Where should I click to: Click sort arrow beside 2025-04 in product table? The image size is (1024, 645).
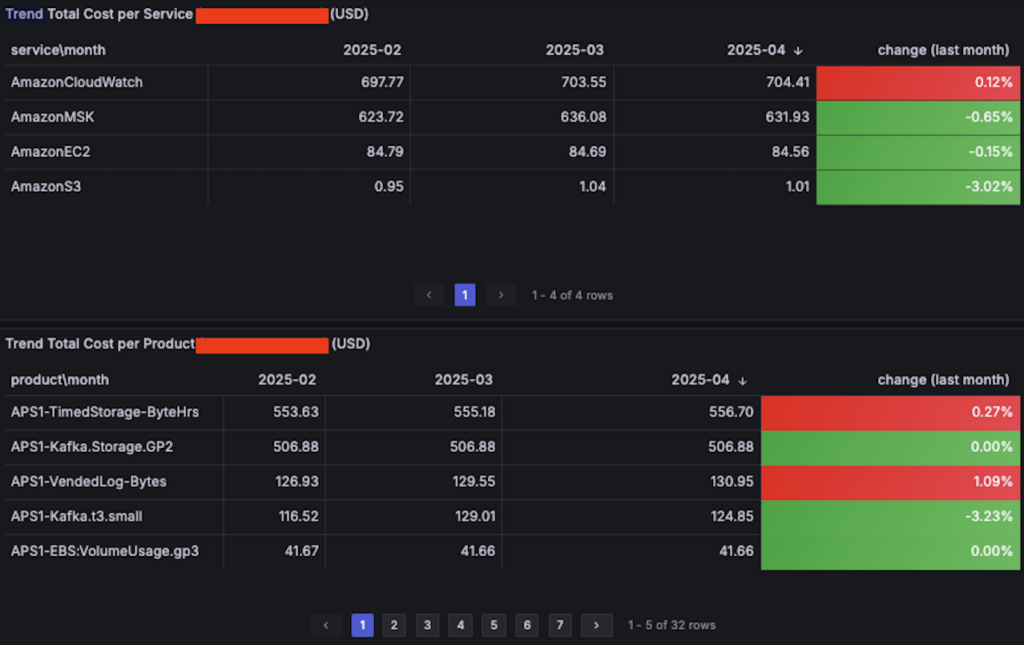coord(743,381)
